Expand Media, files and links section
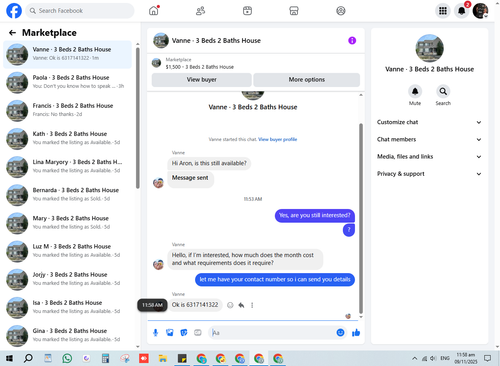Image resolution: width=500 pixels, height=366 pixels. pyautogui.click(x=429, y=156)
